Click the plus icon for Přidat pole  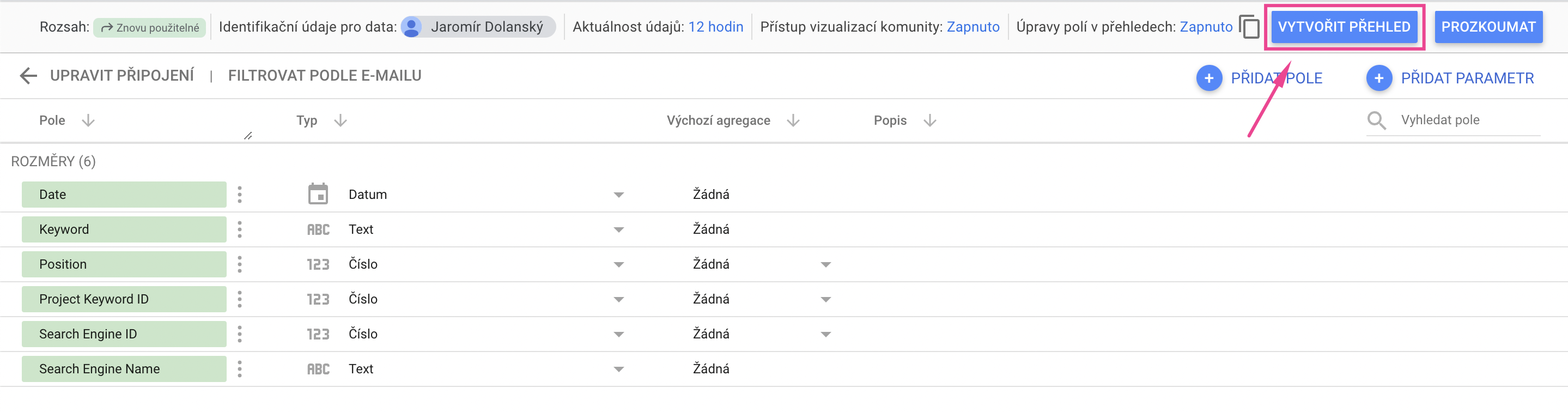point(1209,78)
